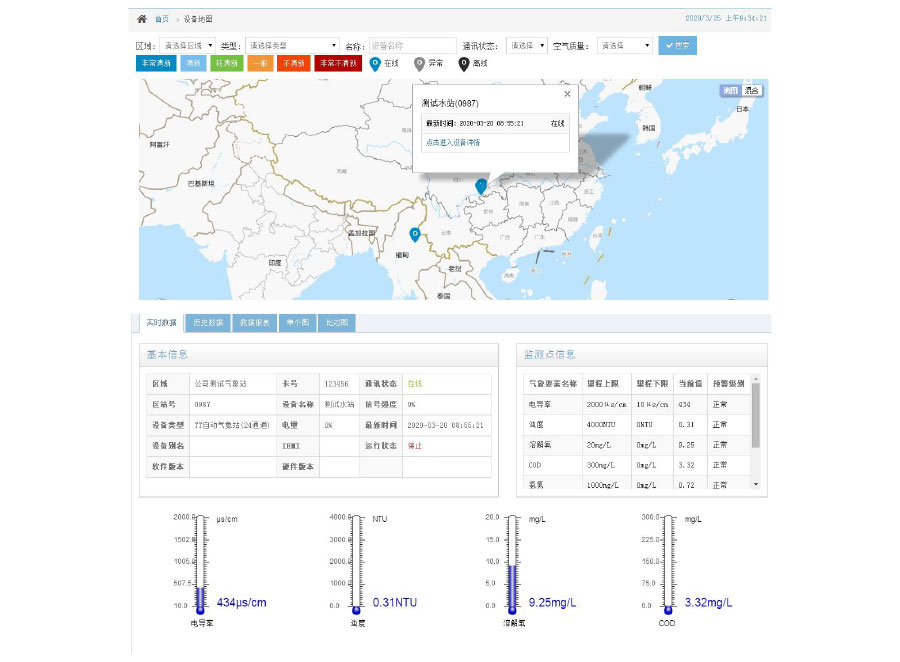
Task: Select the blue station marker near Myanmar
Action: point(414,234)
